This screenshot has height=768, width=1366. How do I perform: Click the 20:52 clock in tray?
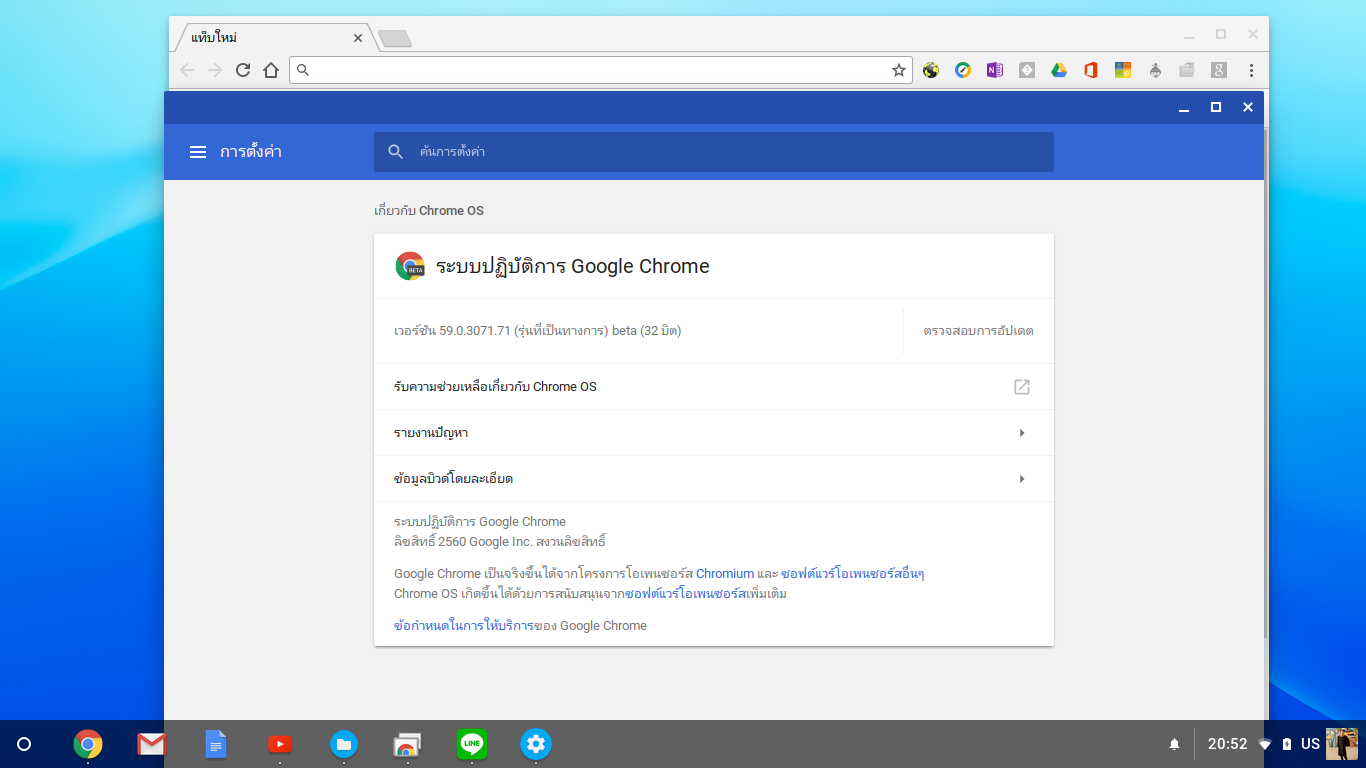tap(1228, 744)
